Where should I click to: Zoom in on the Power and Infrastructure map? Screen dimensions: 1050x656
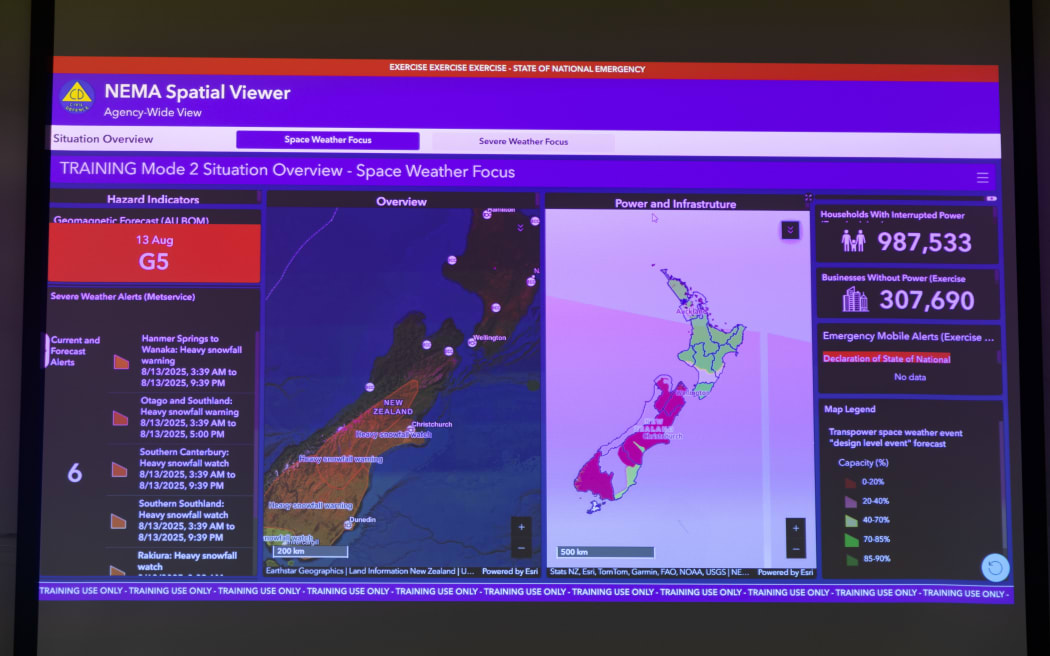[x=795, y=527]
